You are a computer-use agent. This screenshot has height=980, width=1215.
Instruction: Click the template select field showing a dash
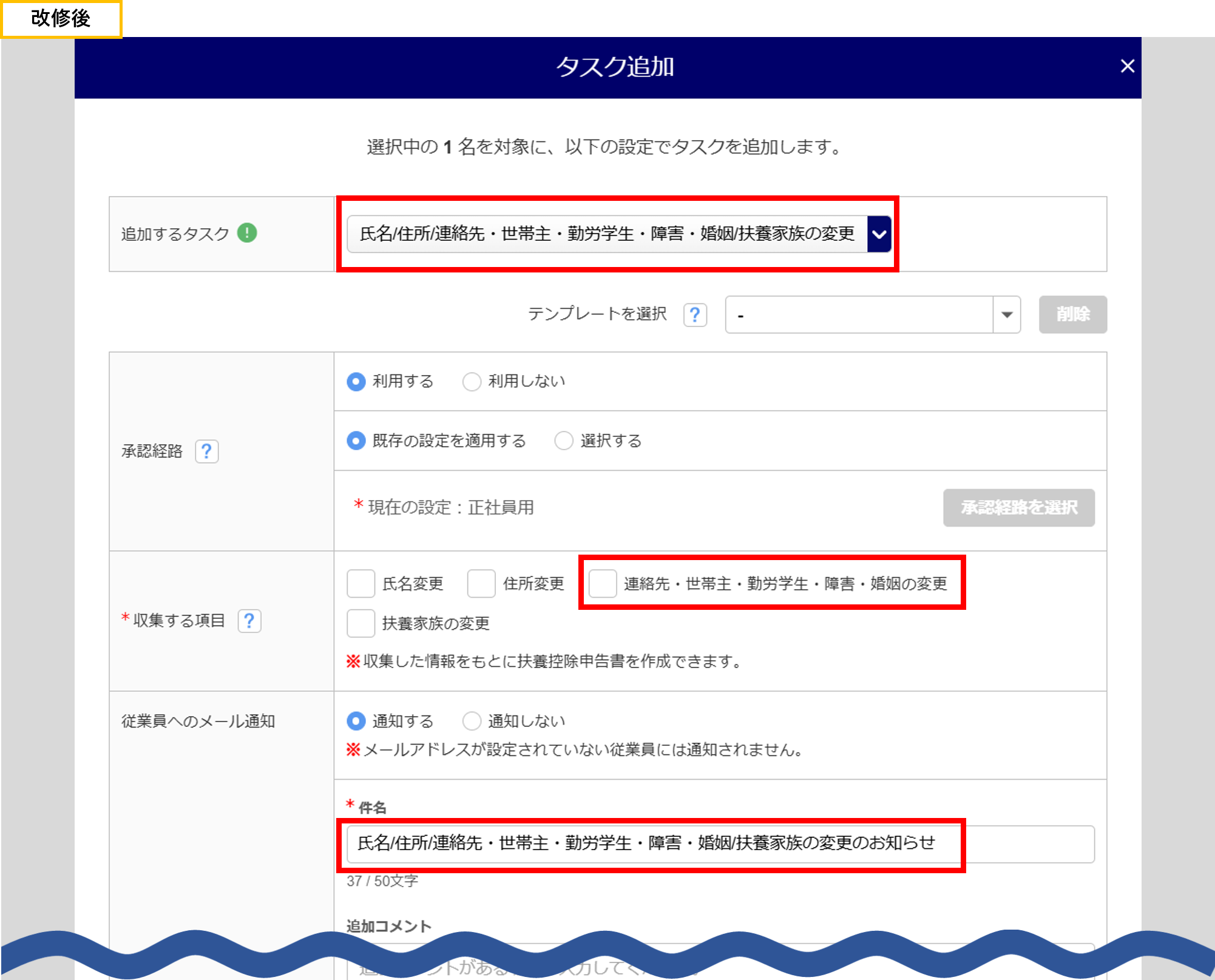pos(859,314)
